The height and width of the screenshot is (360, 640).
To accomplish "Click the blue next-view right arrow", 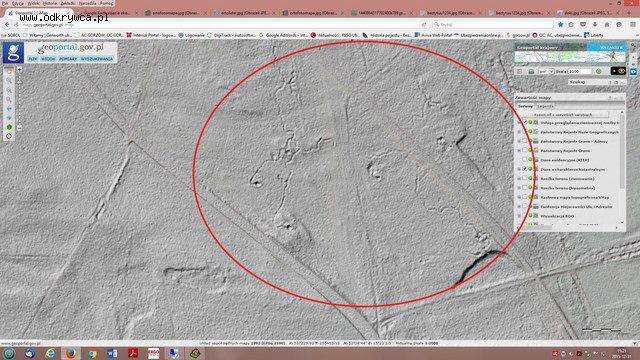I will click(9, 118).
